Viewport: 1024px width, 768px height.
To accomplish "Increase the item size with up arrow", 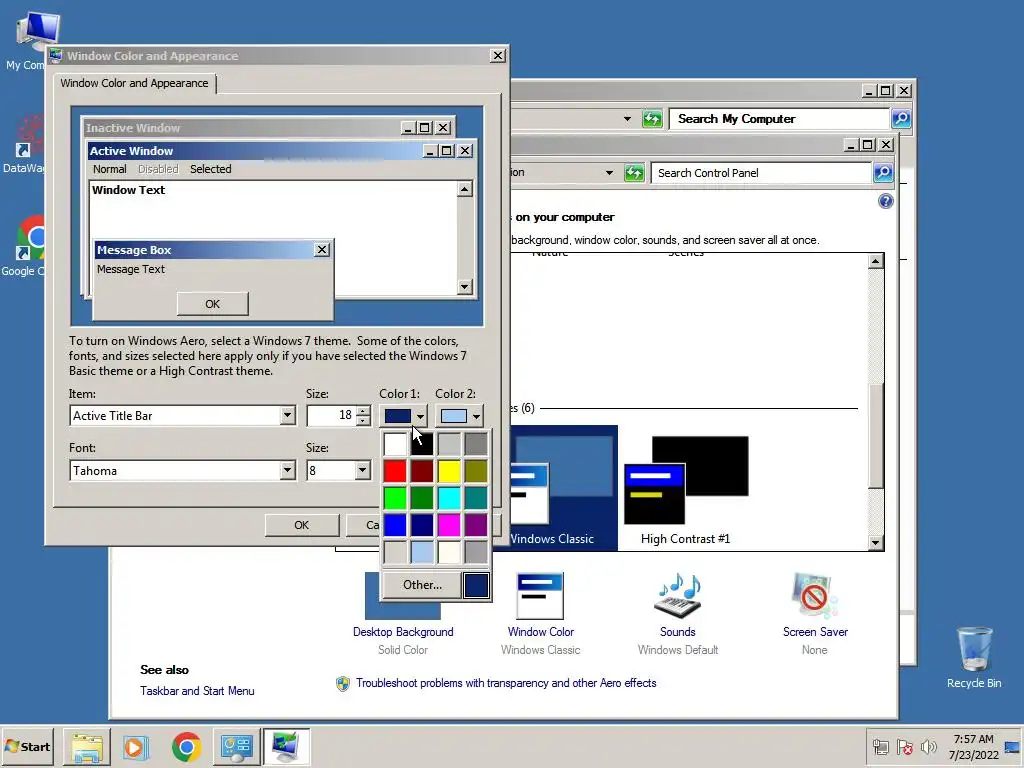I will pyautogui.click(x=363, y=411).
